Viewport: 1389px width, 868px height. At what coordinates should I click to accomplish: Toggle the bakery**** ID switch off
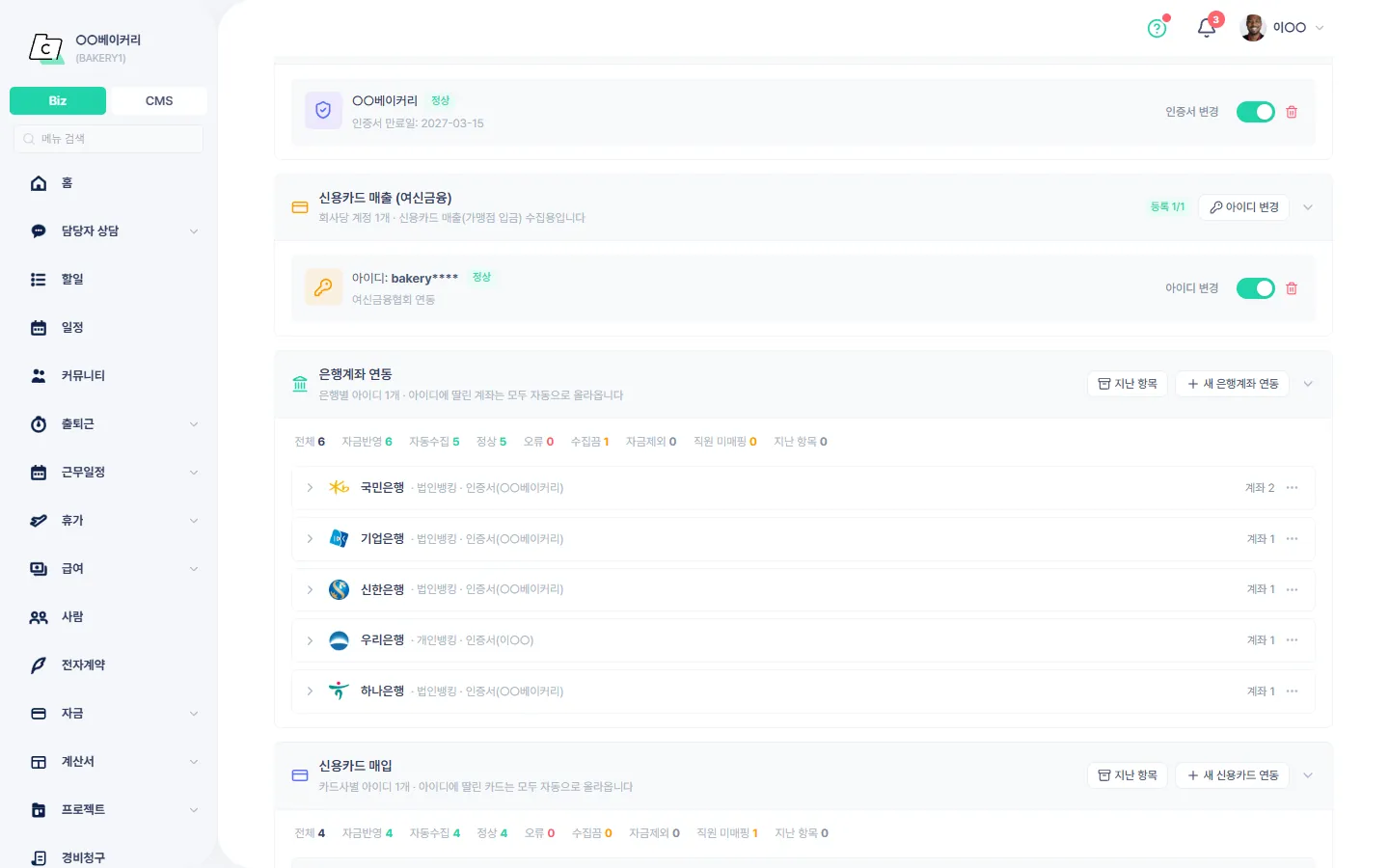1256,288
